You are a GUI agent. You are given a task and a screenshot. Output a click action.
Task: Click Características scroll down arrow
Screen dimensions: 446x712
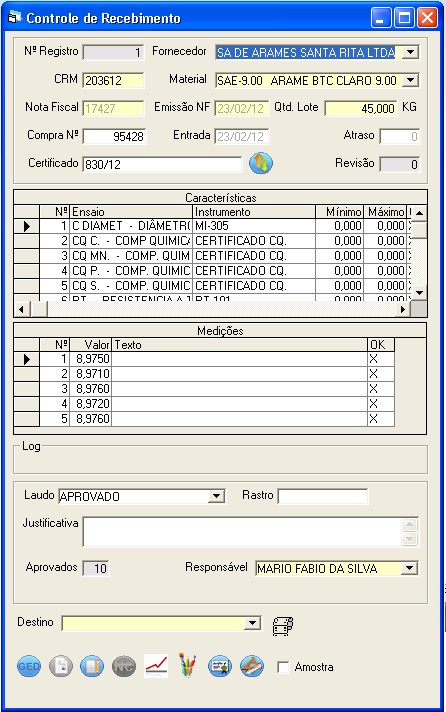click(x=419, y=293)
